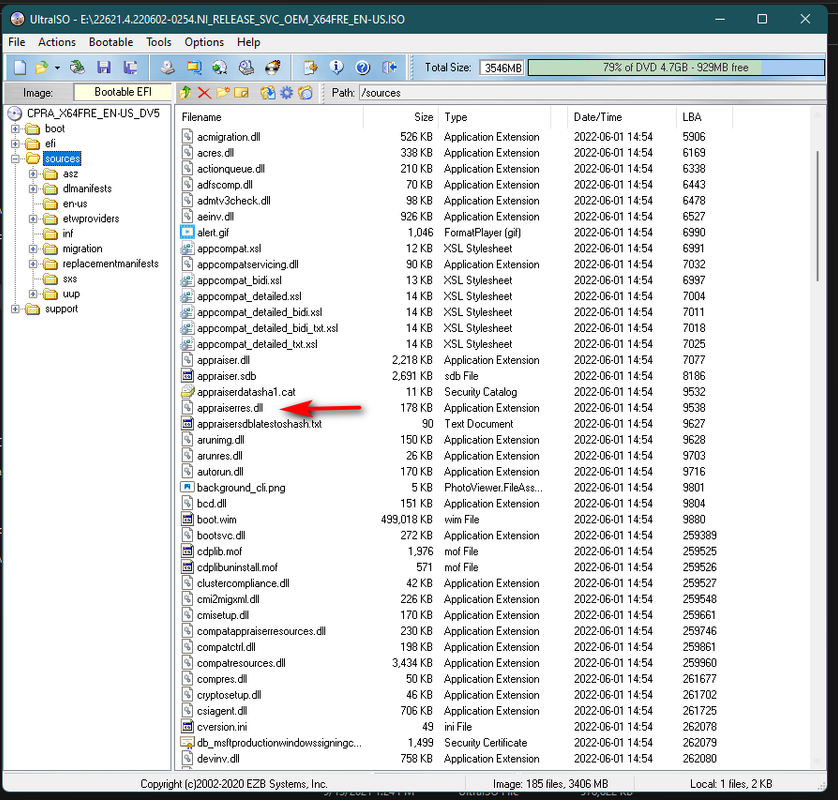Click the blue gear properties icon
The image size is (838, 800).
[287, 93]
